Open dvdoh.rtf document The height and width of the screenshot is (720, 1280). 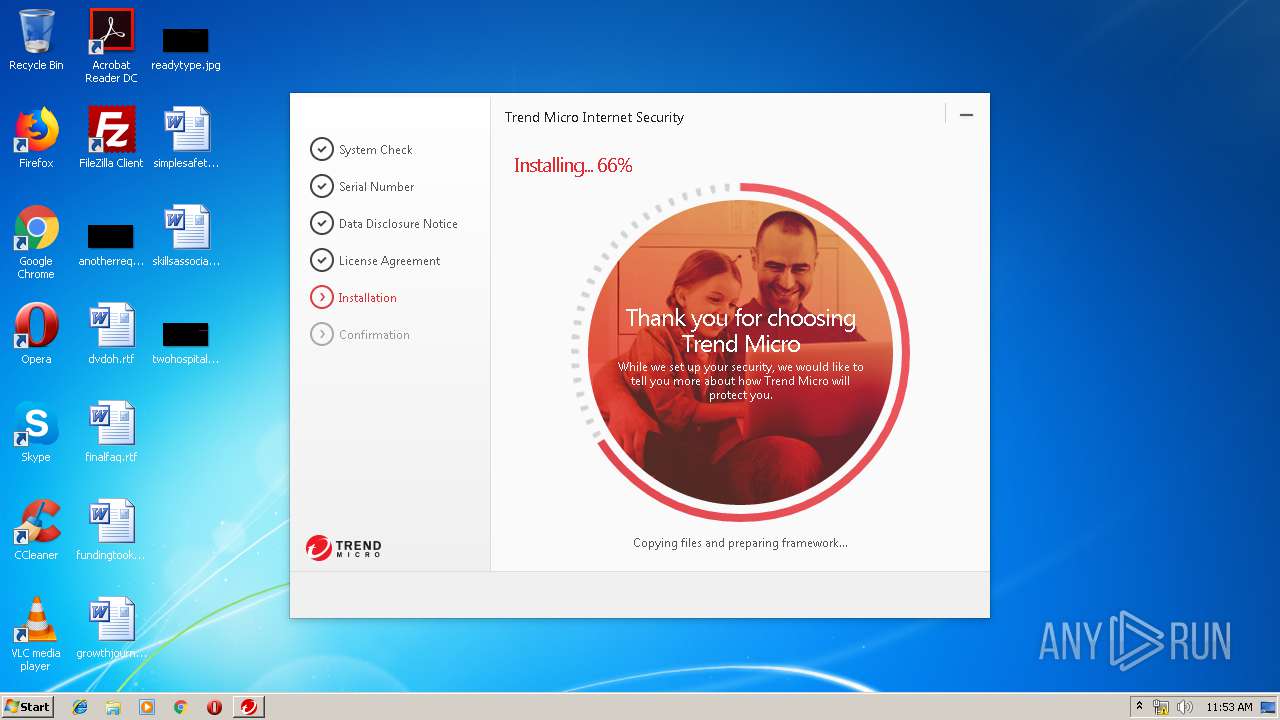pos(111,335)
